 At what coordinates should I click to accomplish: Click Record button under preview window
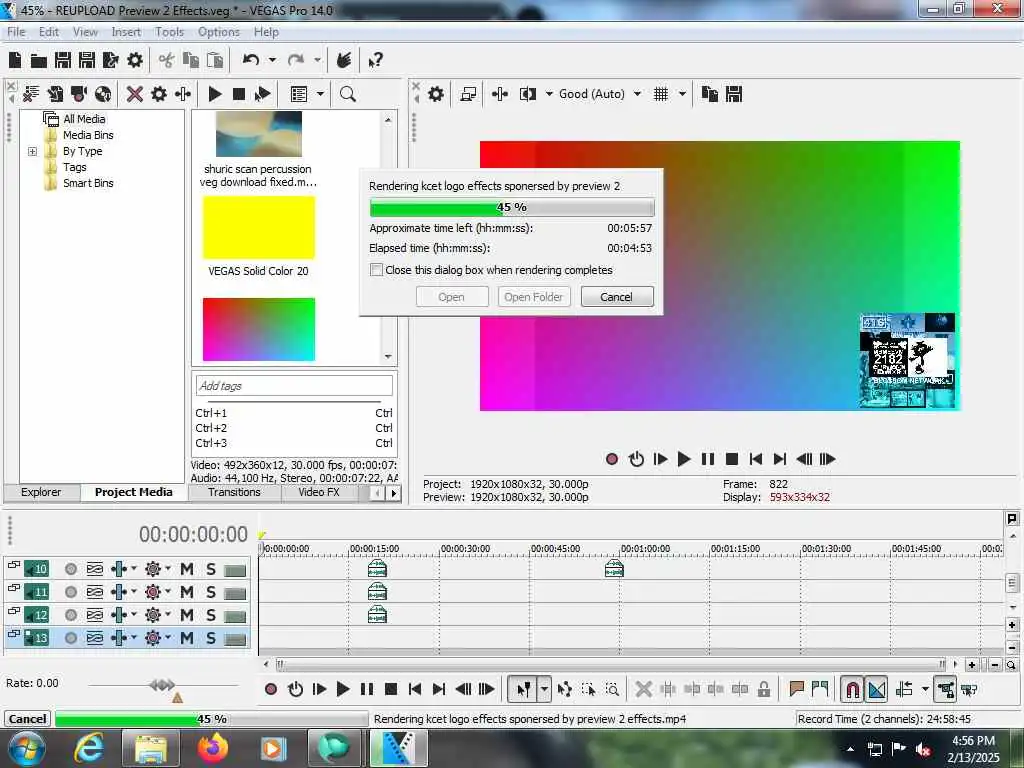(x=612, y=459)
